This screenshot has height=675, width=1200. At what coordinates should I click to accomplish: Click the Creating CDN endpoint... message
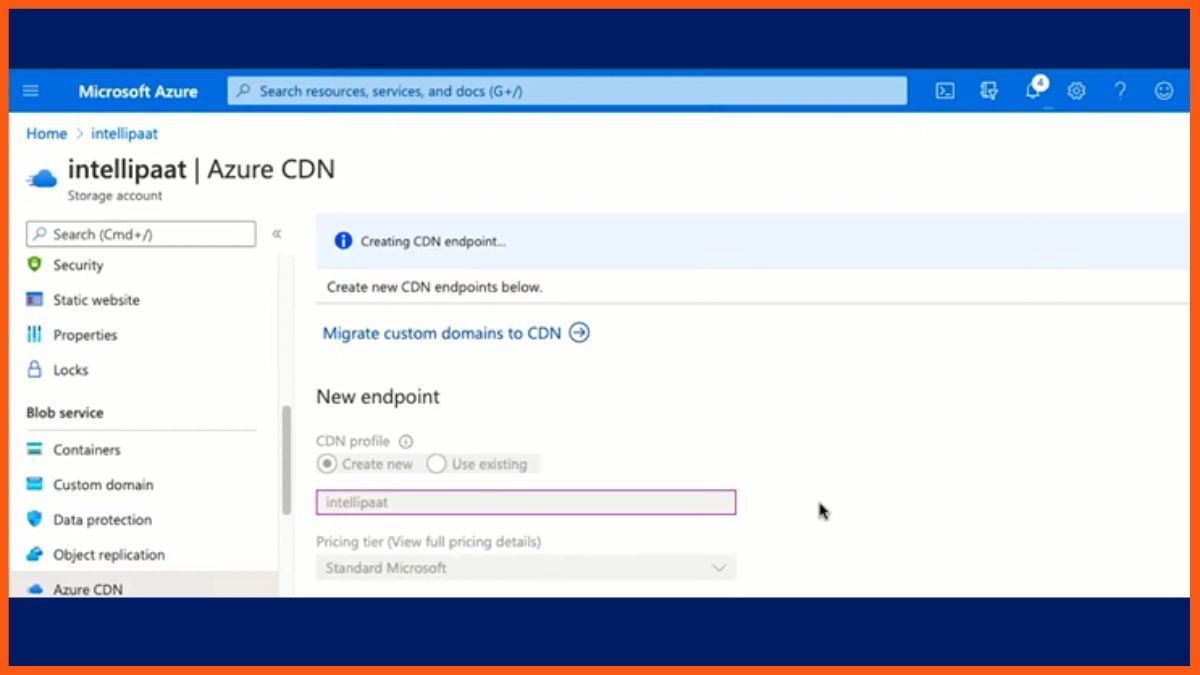(x=433, y=241)
